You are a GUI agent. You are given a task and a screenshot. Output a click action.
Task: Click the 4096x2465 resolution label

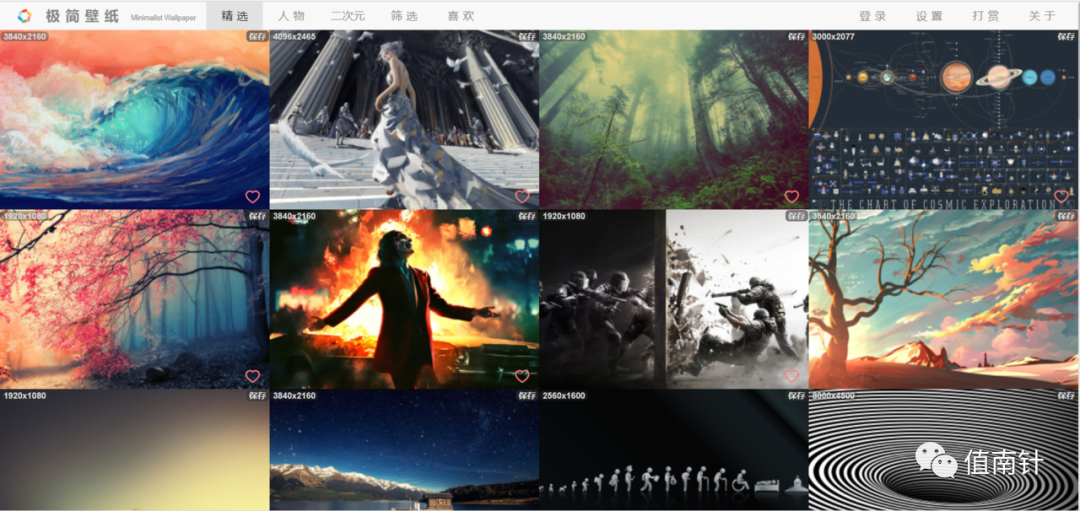pyautogui.click(x=294, y=36)
